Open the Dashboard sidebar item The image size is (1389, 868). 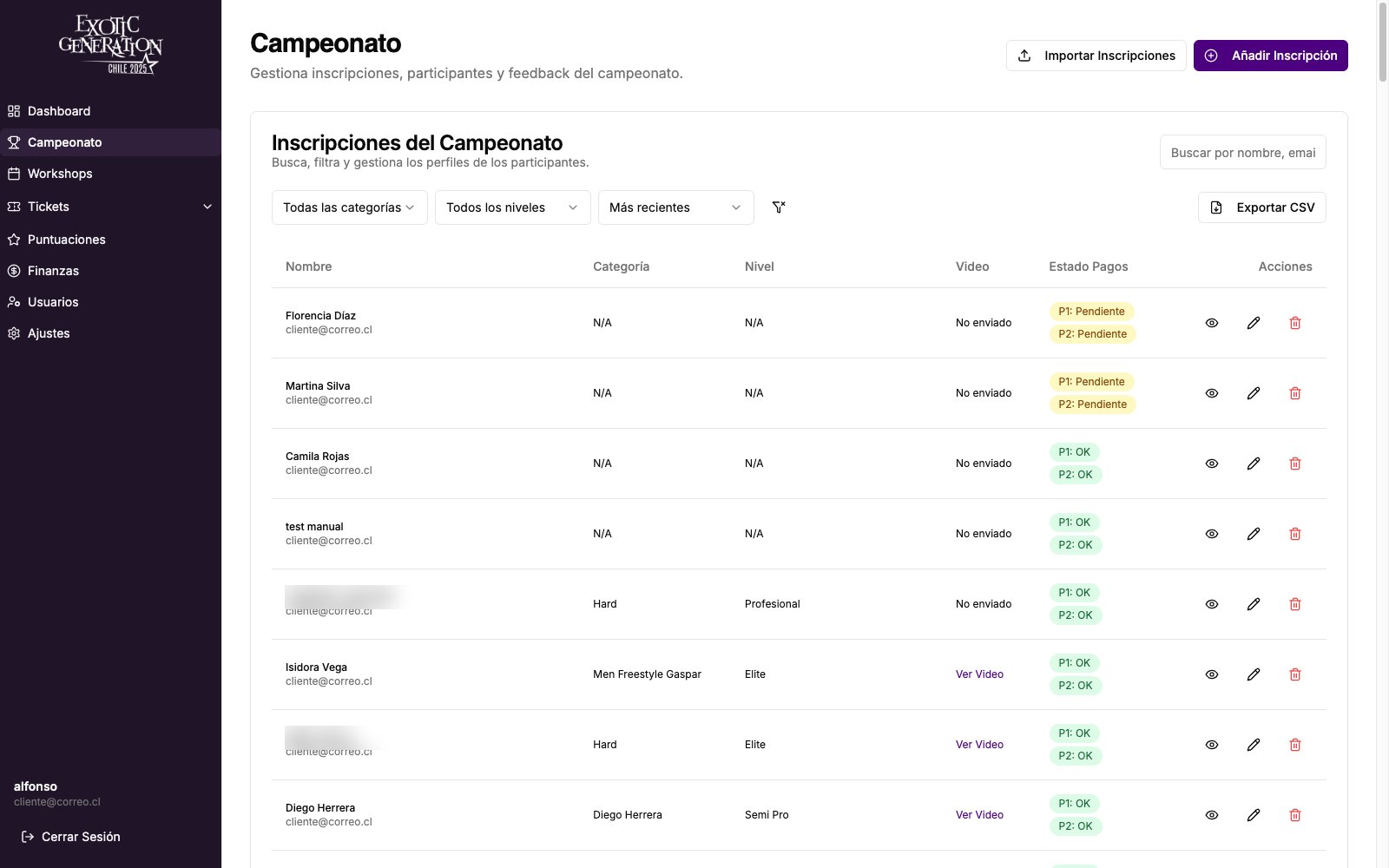pos(110,111)
